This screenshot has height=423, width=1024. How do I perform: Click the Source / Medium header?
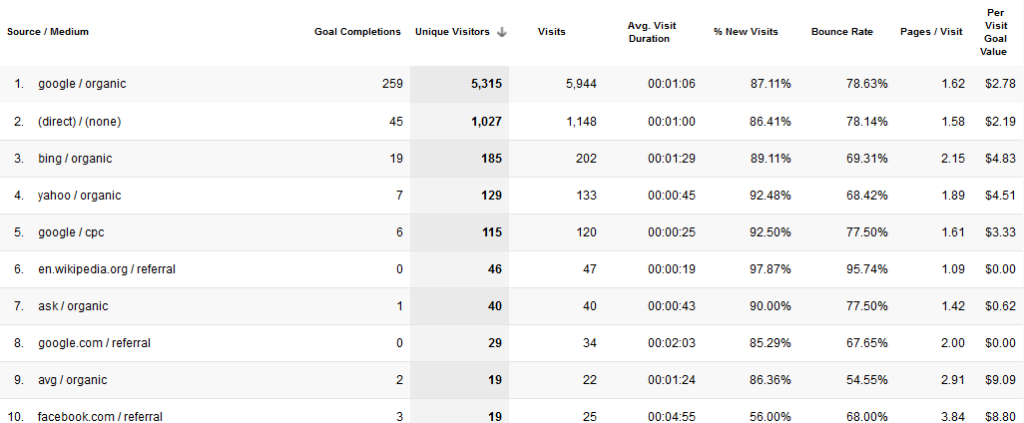tap(48, 32)
